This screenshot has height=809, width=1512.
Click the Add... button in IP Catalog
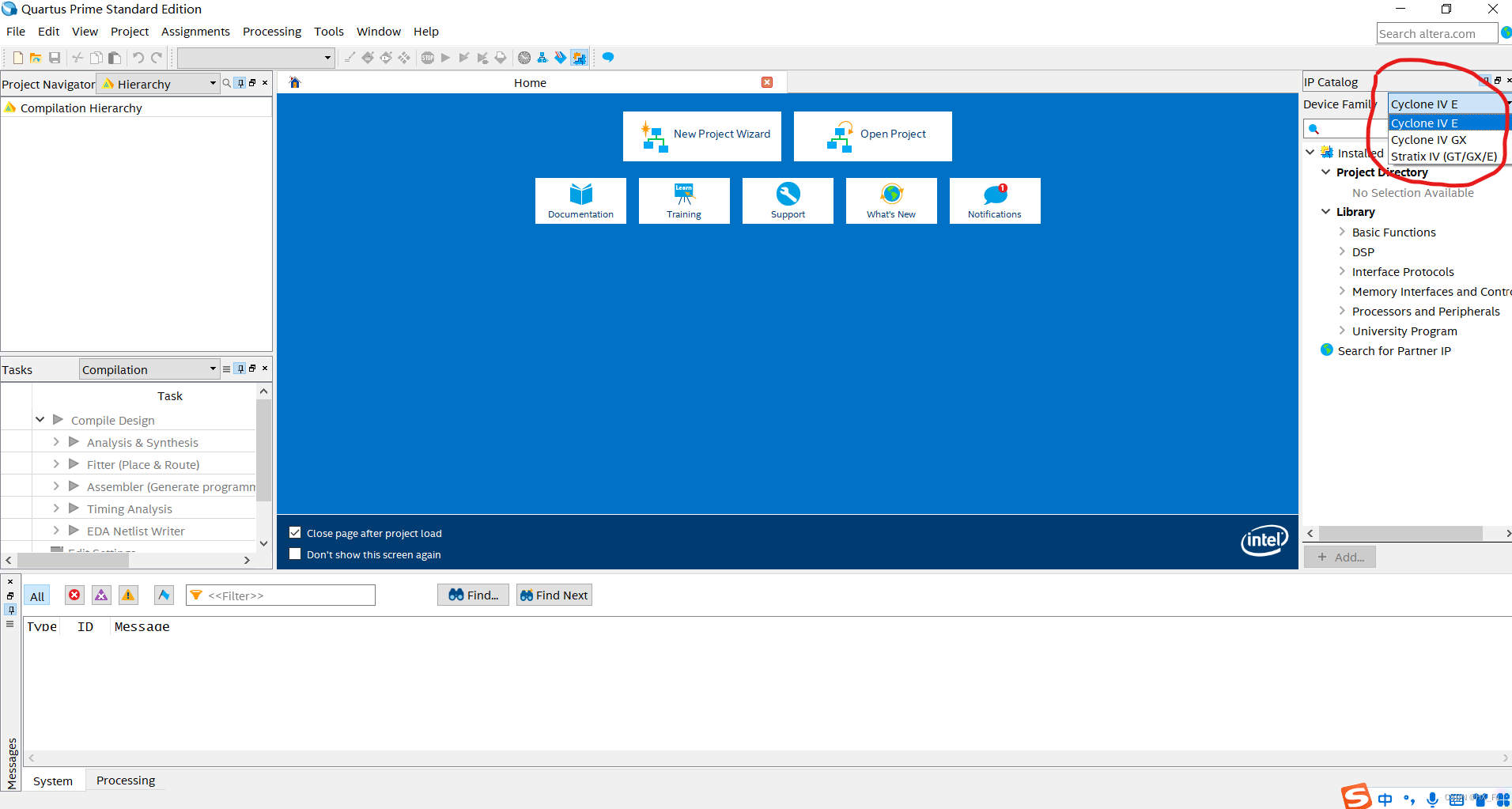click(1340, 557)
